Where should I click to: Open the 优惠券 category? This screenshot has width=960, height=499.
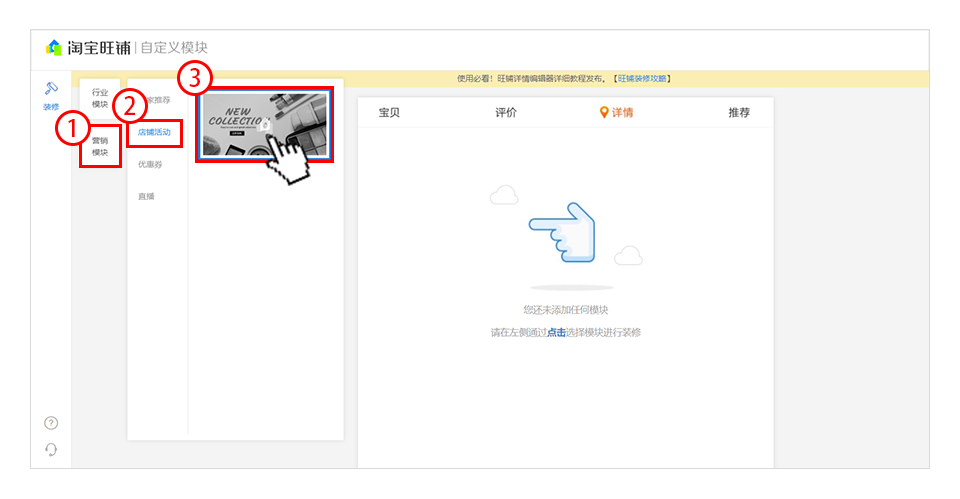[x=150, y=164]
